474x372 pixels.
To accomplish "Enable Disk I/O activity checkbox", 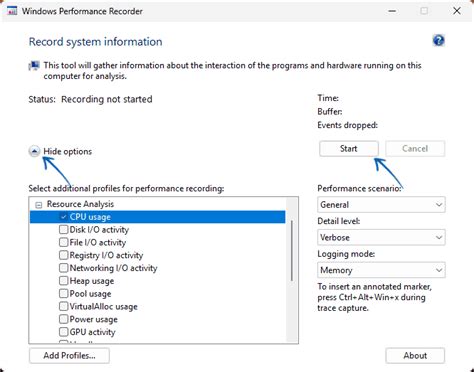I will pyautogui.click(x=63, y=230).
